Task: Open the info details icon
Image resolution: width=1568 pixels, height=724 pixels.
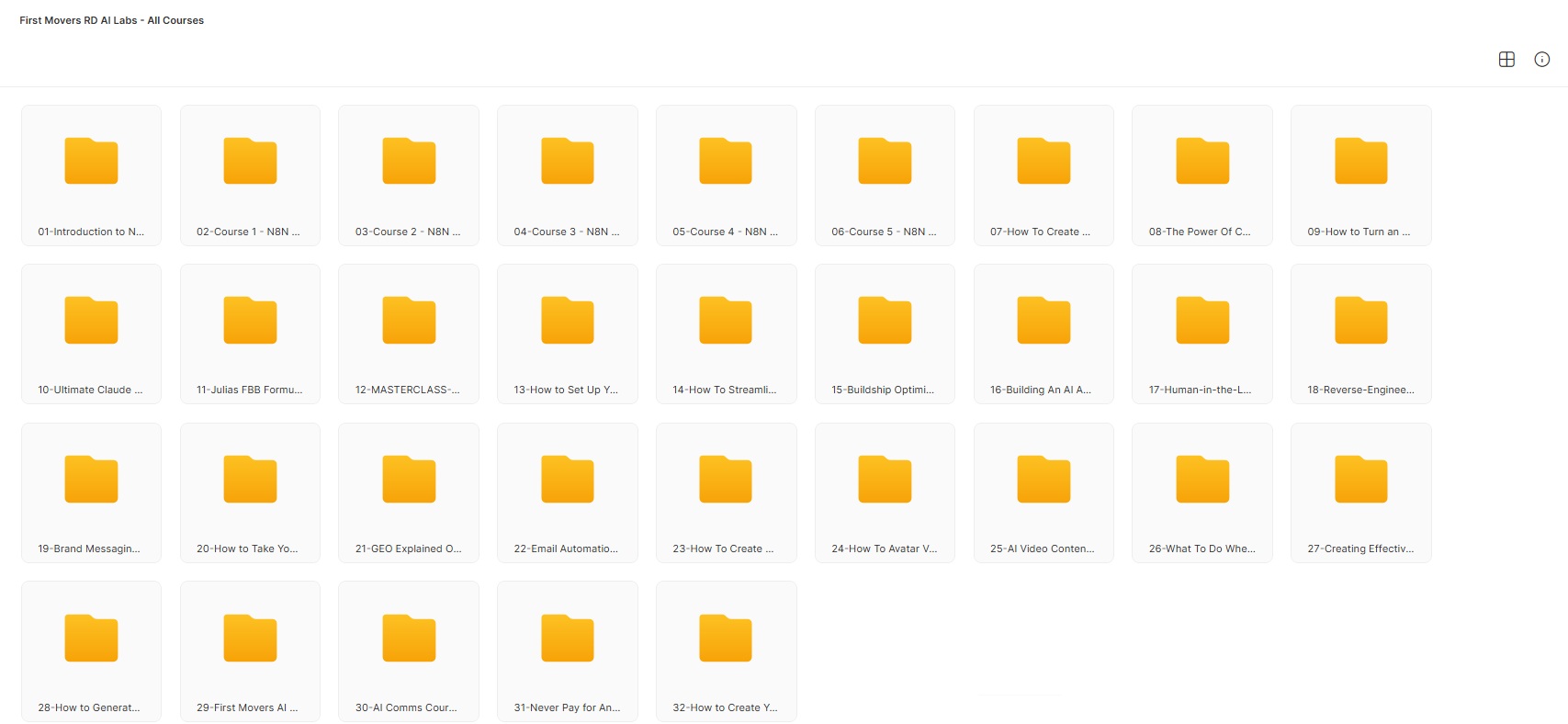Action: tap(1541, 60)
